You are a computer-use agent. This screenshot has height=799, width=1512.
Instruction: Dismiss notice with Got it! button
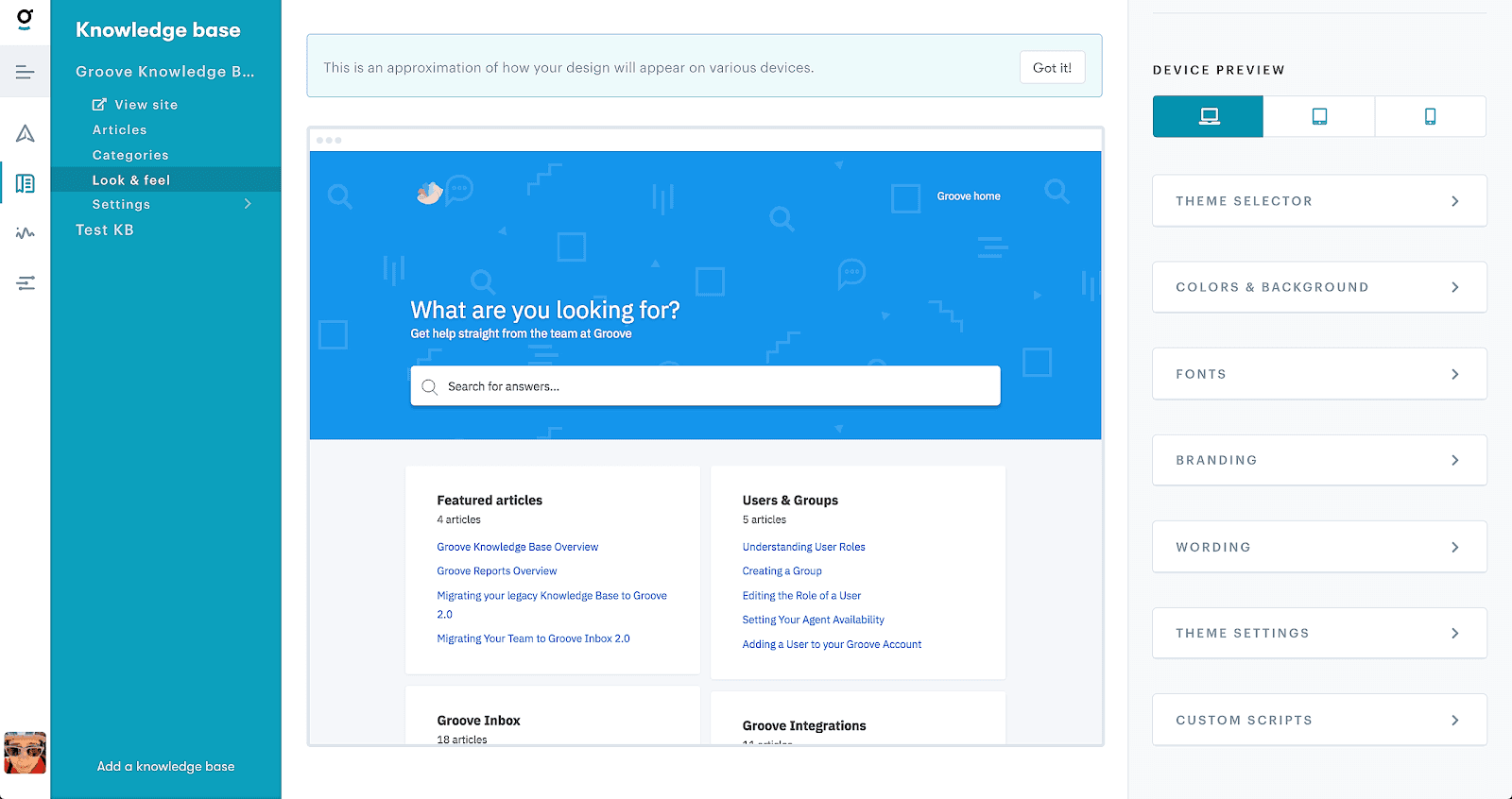[x=1052, y=67]
